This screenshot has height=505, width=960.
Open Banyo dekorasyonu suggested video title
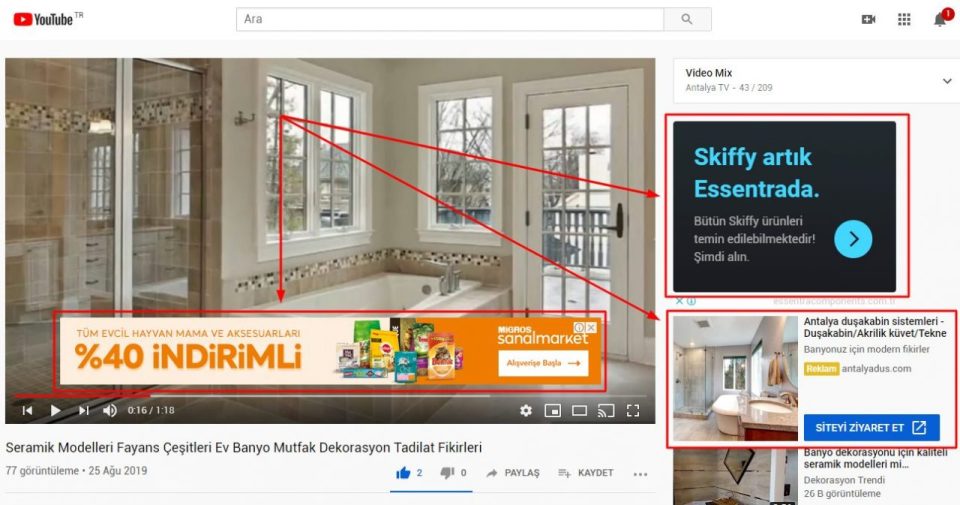875,458
